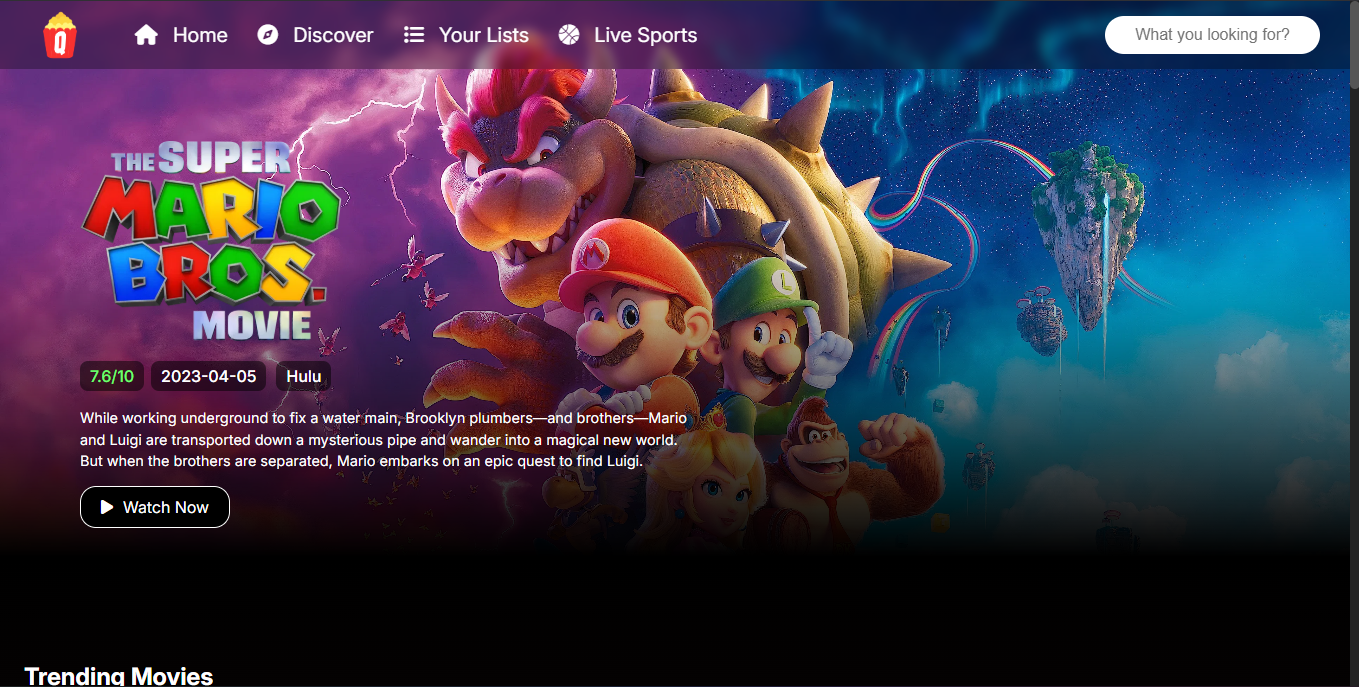Click the 2023-04-05 release date badge
The height and width of the screenshot is (687, 1359).
coord(209,377)
